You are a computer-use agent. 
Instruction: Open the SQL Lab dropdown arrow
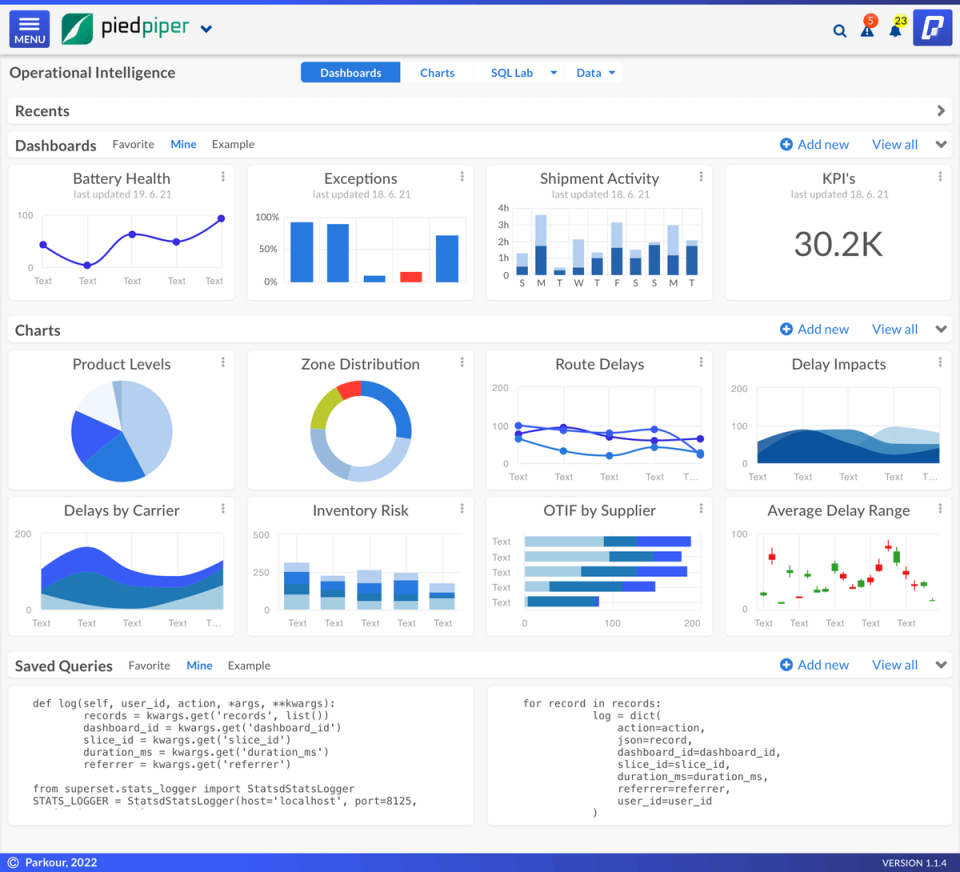click(553, 73)
